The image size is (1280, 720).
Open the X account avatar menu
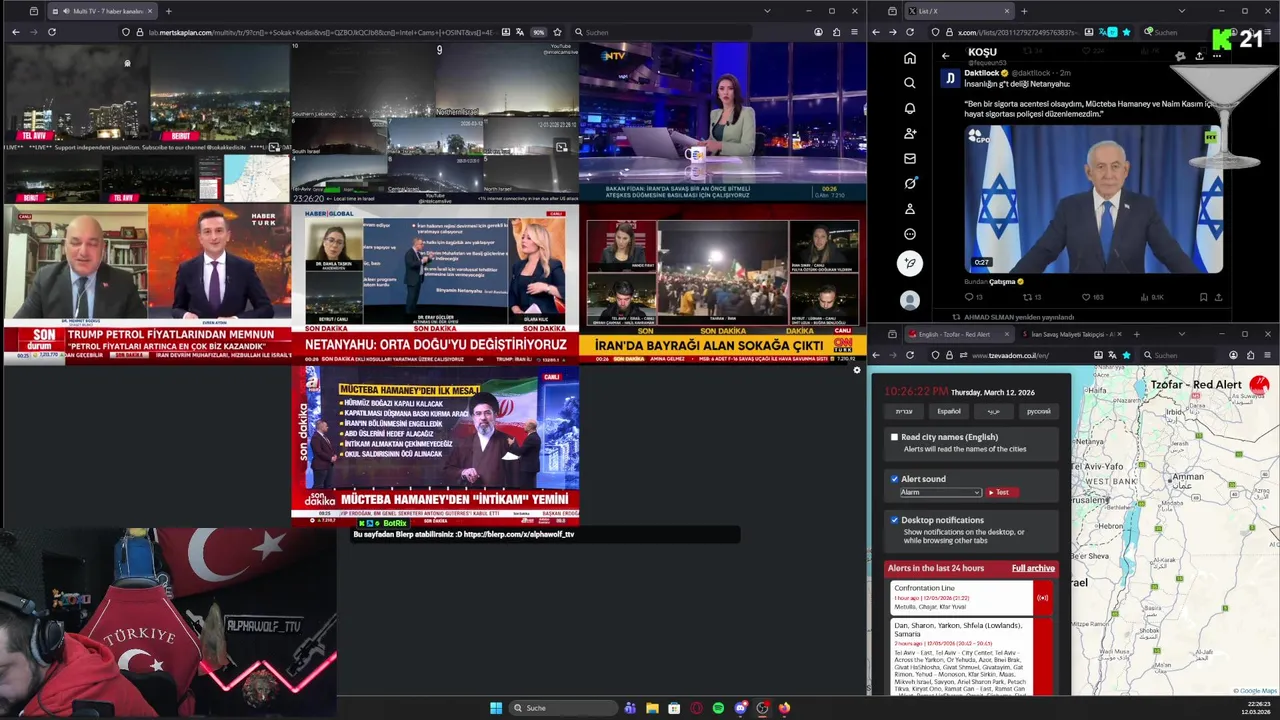pyautogui.click(x=910, y=300)
